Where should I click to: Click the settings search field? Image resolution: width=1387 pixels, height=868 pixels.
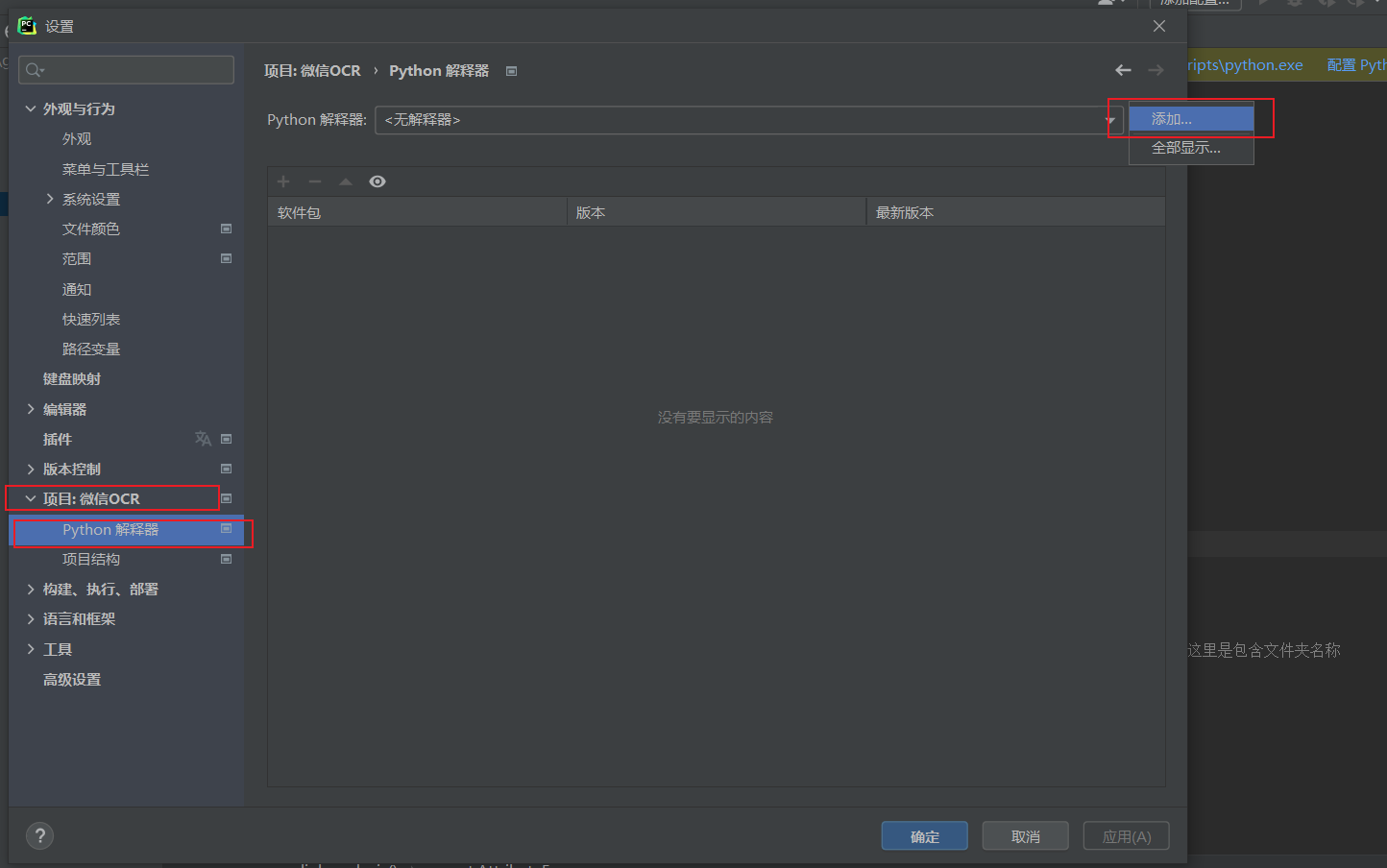[127, 69]
